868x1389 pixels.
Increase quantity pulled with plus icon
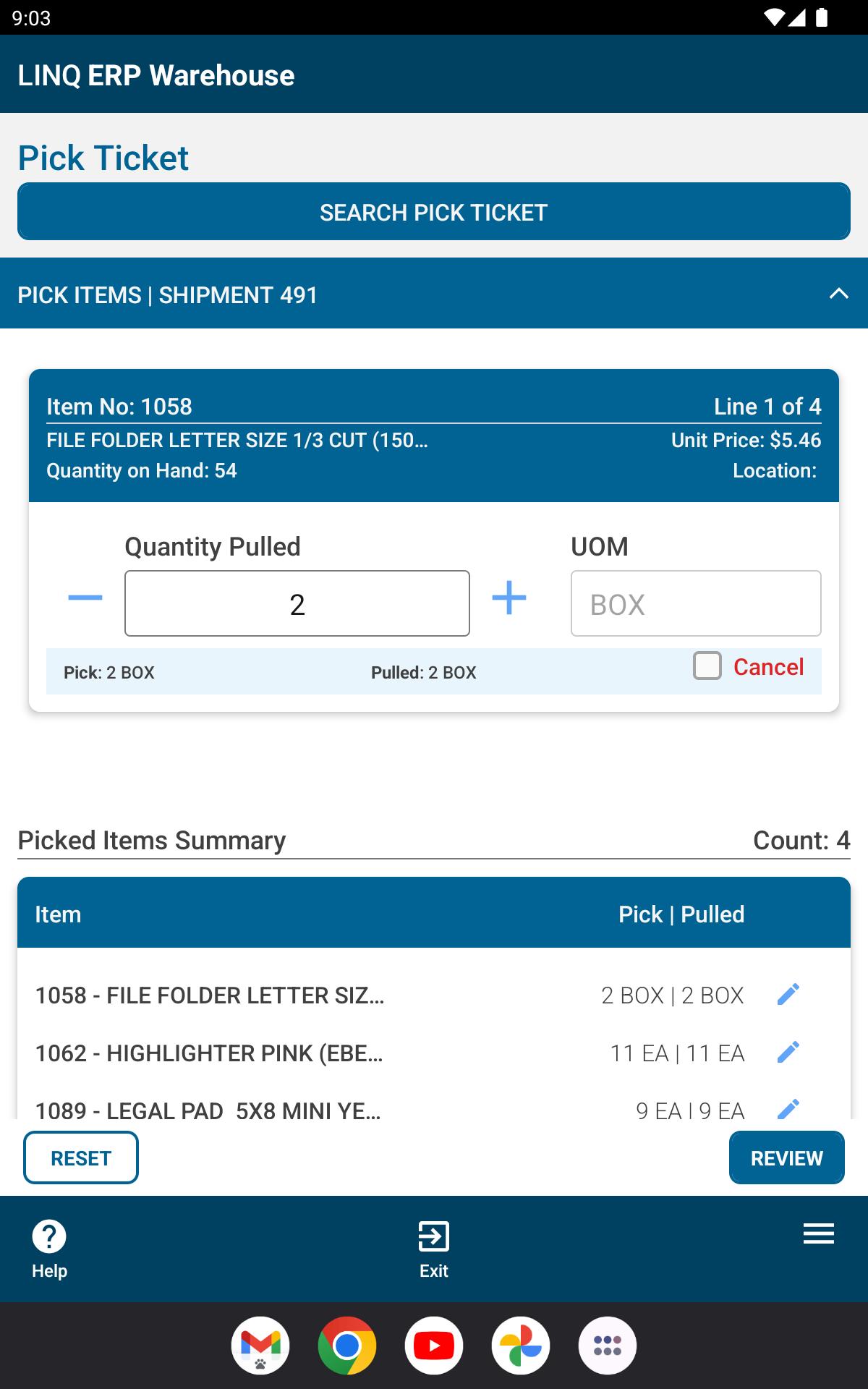point(509,598)
